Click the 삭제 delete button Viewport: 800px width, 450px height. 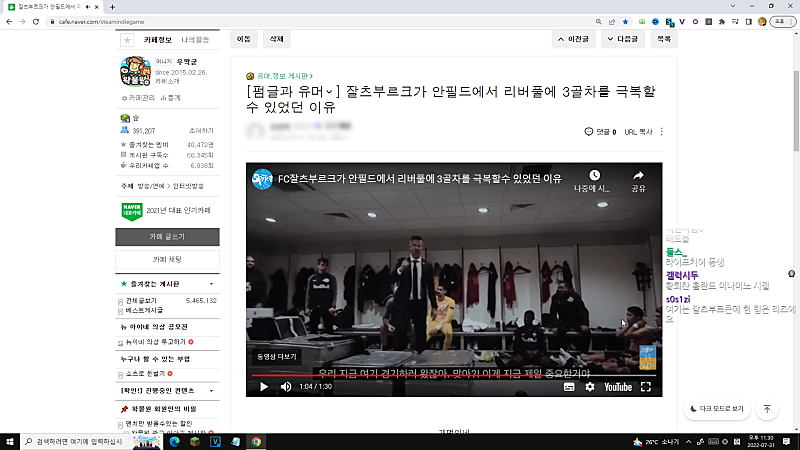tap(277, 39)
